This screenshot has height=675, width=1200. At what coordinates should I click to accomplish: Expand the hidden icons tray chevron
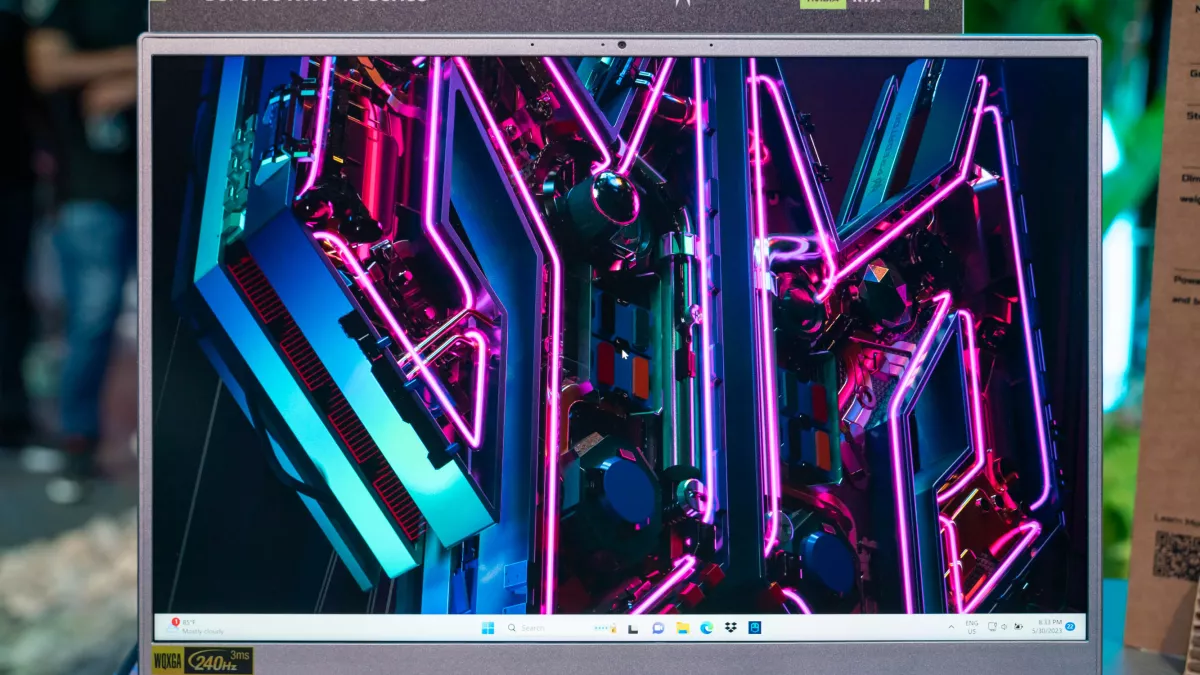[951, 627]
